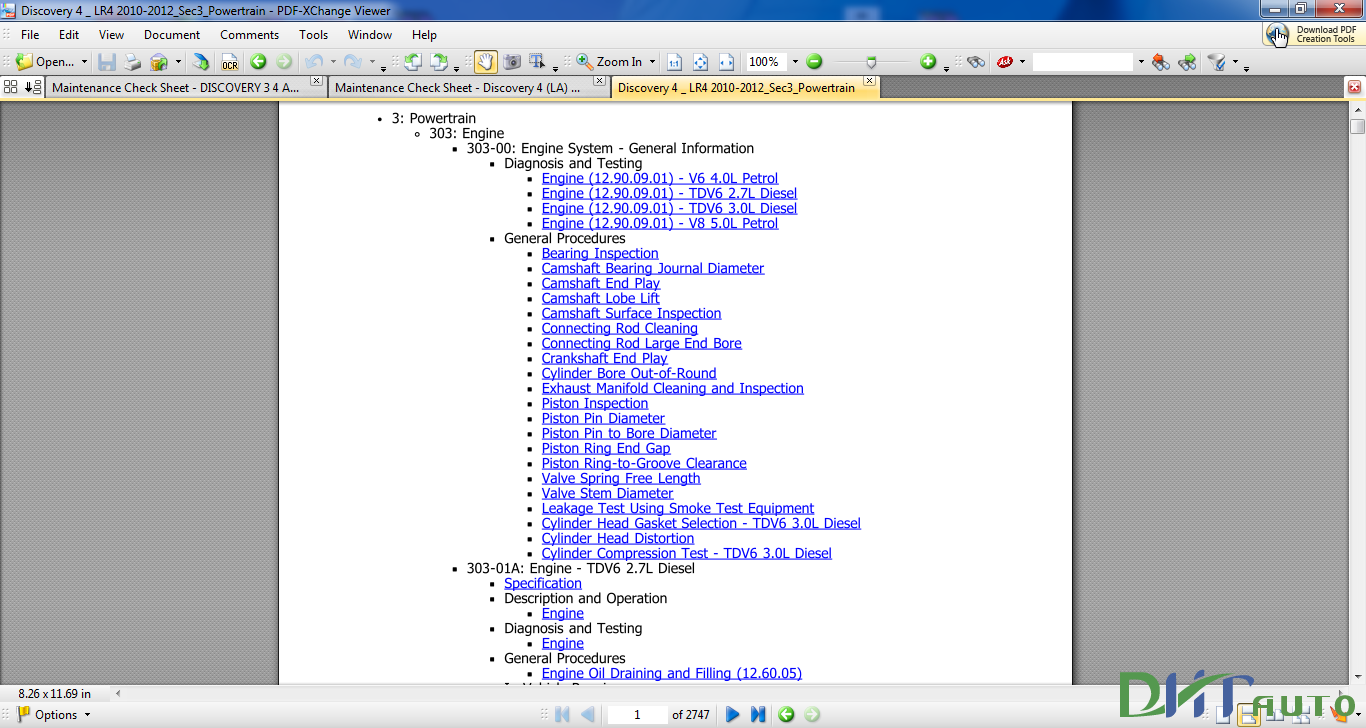
Task: Open Crankshaft End Play link
Action: click(x=604, y=359)
